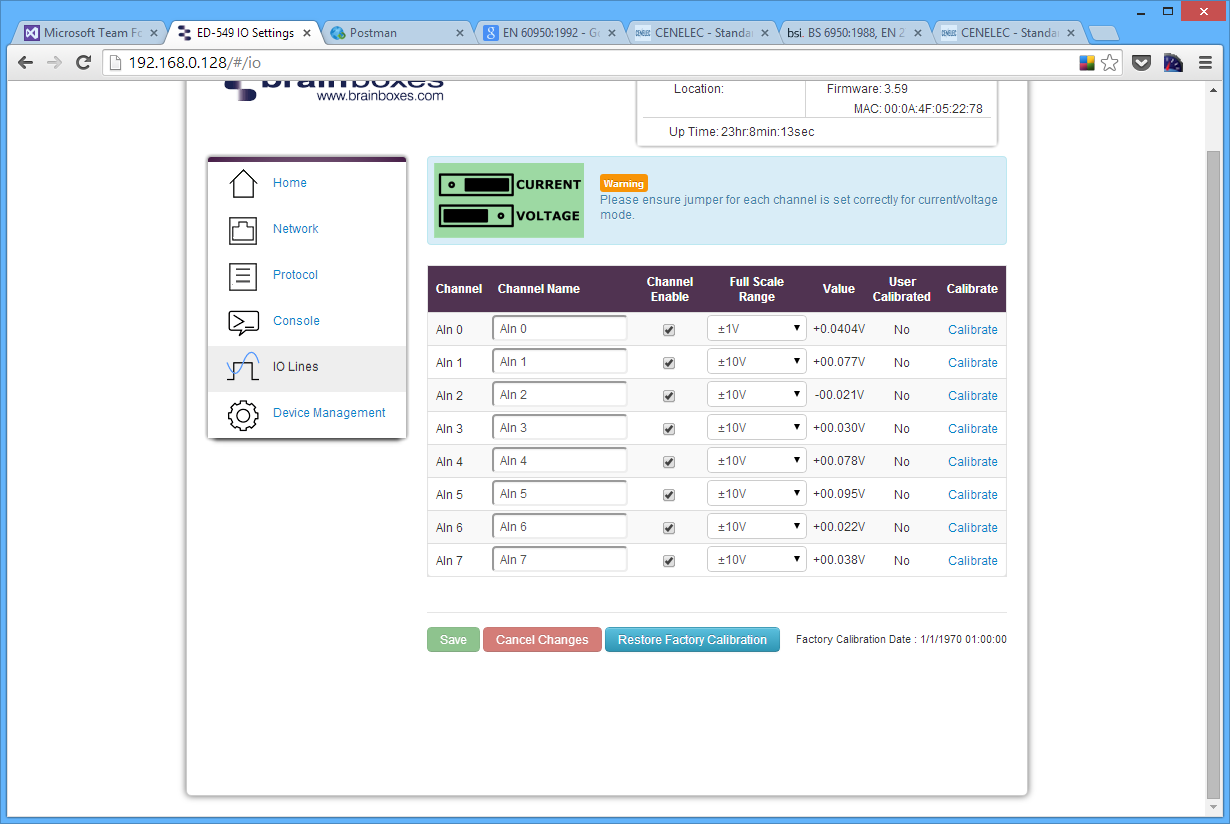Click the Device Management gear icon
The image size is (1230, 824).
click(x=243, y=414)
